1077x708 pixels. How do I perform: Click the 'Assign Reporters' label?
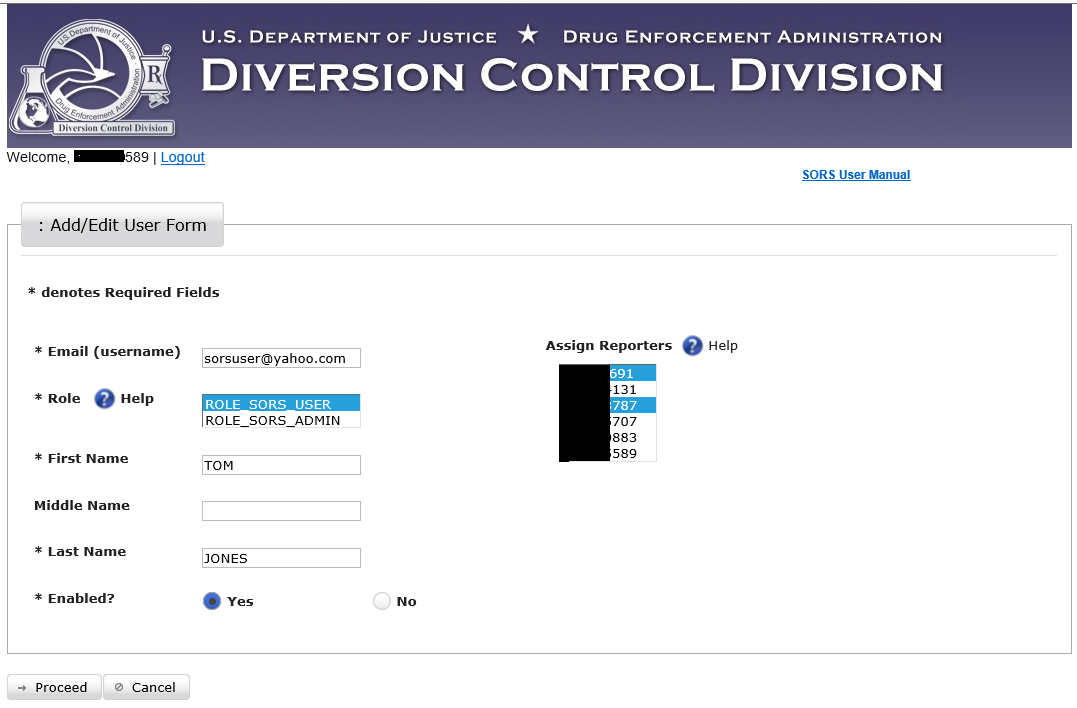pos(609,345)
